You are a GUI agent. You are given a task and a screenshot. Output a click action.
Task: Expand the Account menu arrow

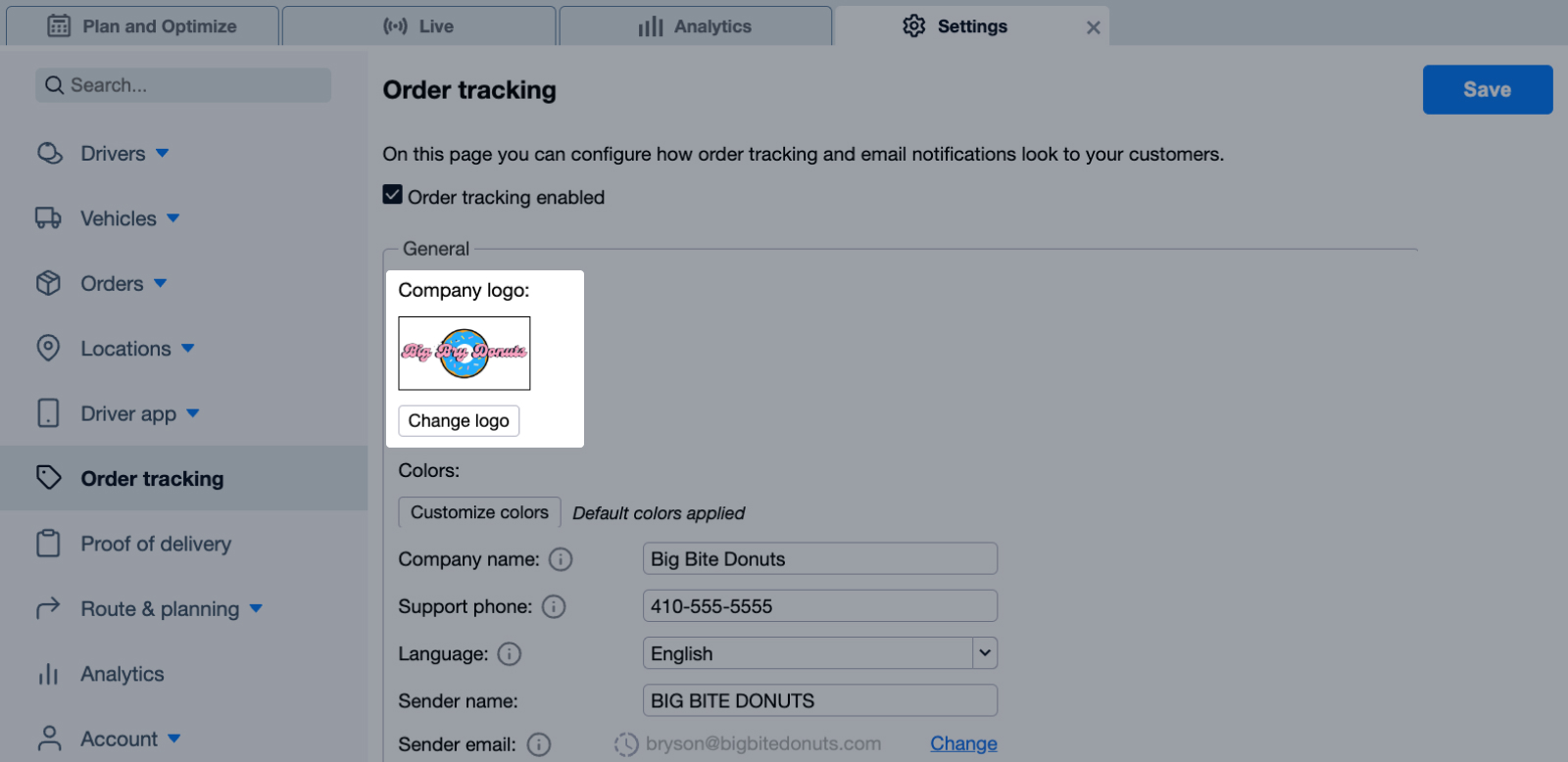(174, 738)
